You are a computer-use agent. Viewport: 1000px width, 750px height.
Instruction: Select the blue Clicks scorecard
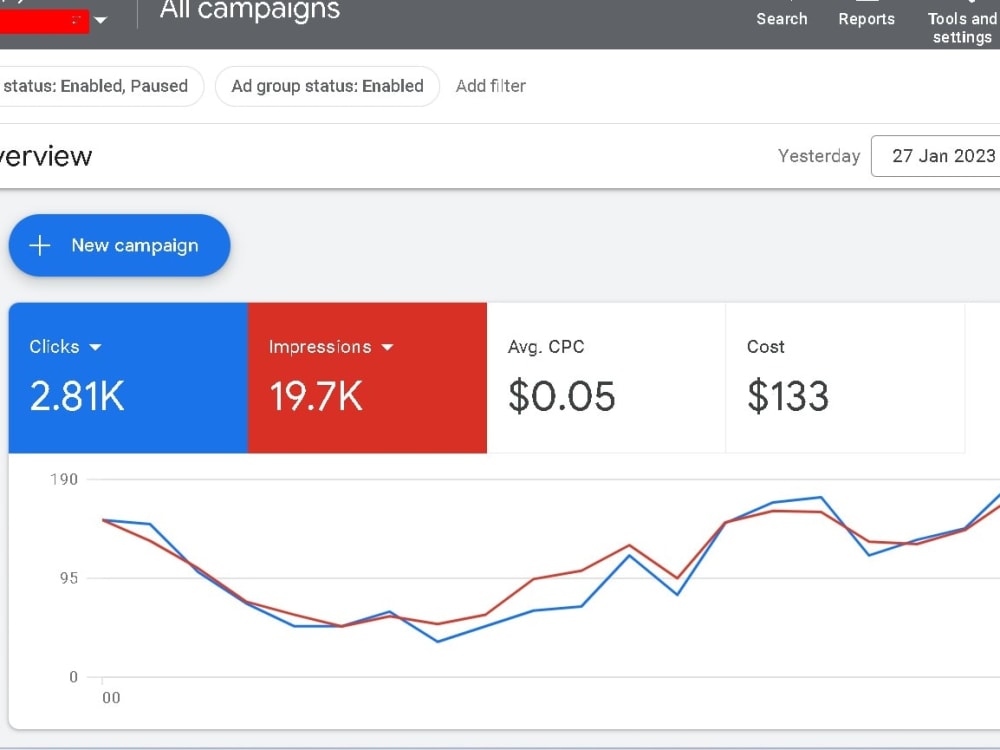[x=128, y=378]
